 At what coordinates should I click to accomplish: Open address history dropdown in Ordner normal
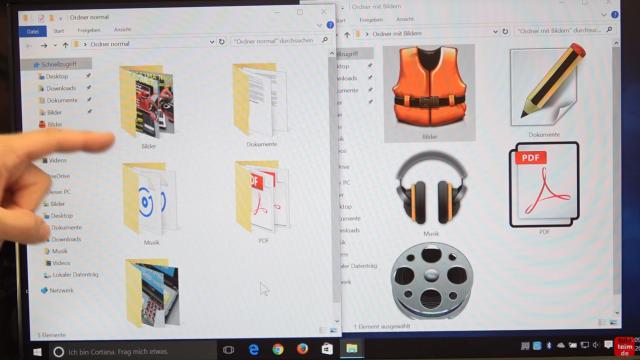(x=212, y=42)
